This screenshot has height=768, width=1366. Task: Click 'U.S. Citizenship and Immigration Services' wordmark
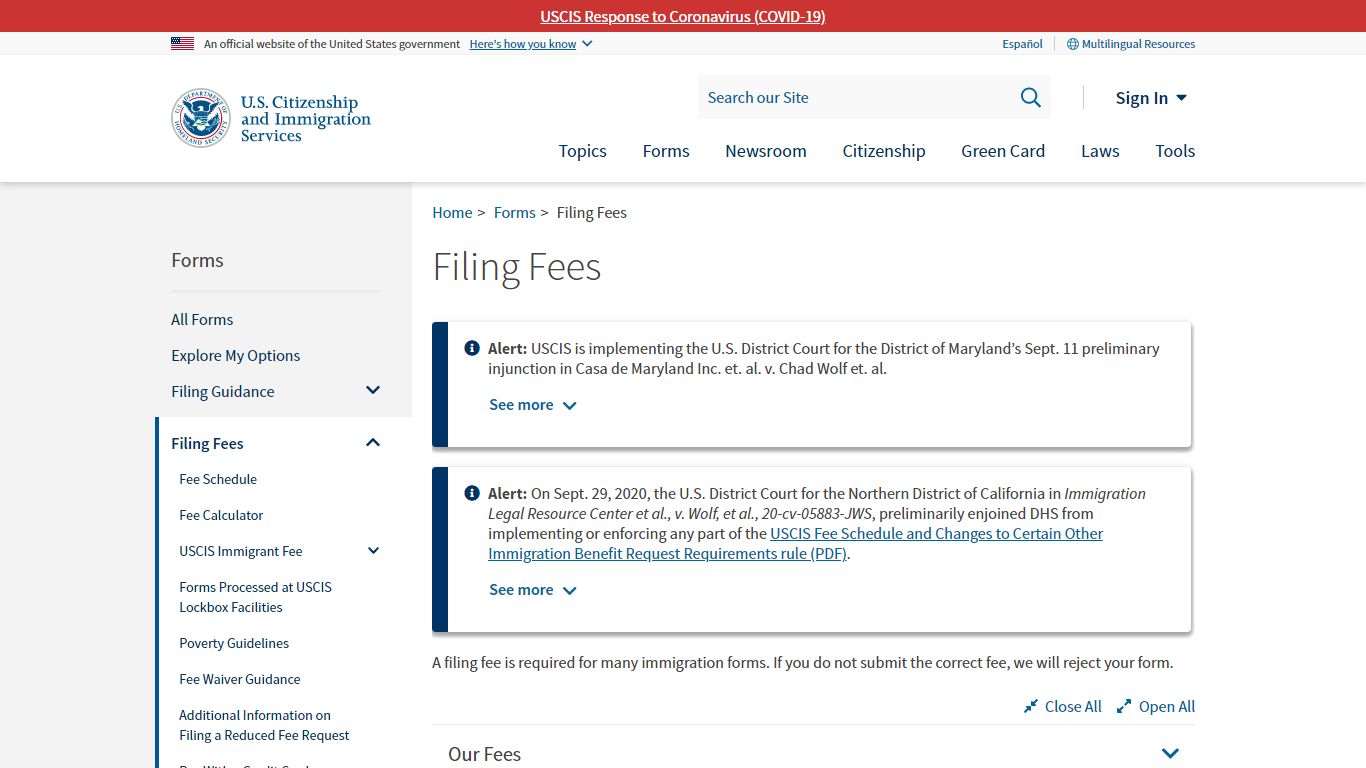tap(305, 118)
